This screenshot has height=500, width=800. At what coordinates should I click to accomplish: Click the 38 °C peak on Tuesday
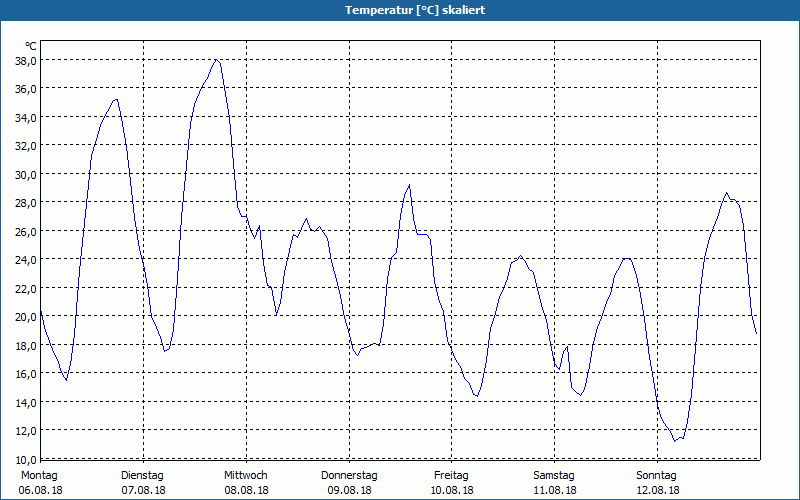(x=217, y=60)
